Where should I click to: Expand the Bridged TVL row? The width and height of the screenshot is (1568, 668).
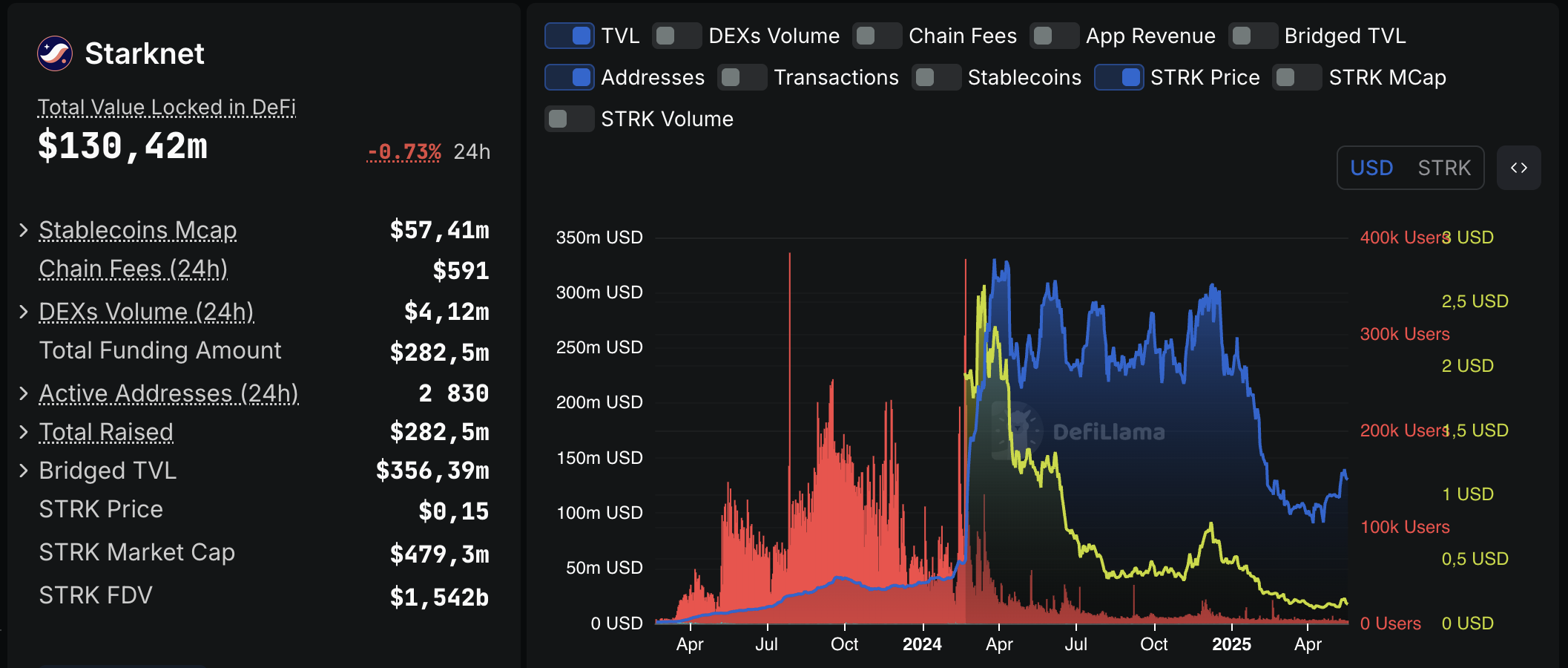point(24,470)
